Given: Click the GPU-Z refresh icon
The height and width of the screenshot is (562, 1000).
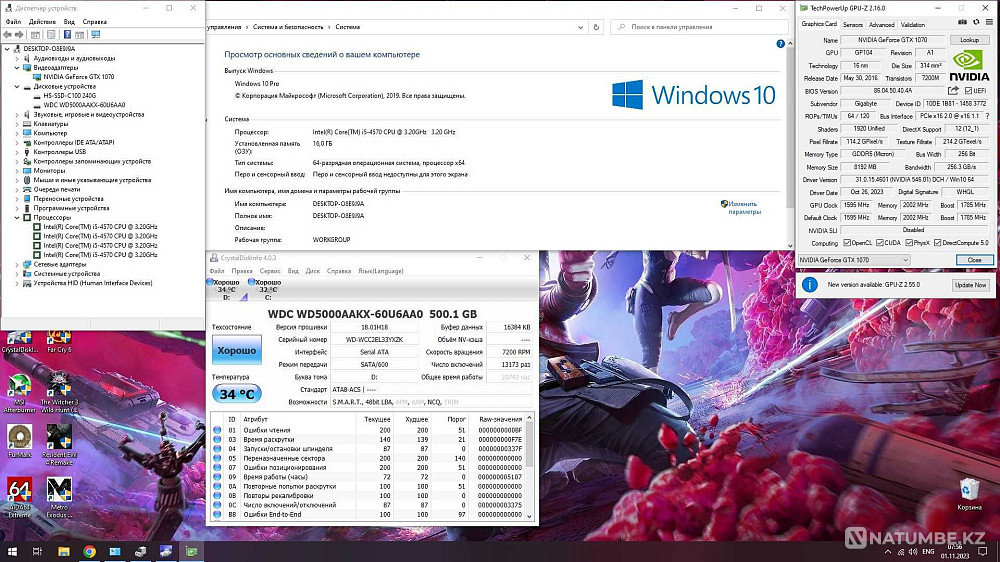Looking at the screenshot, I should pyautogui.click(x=976, y=23).
